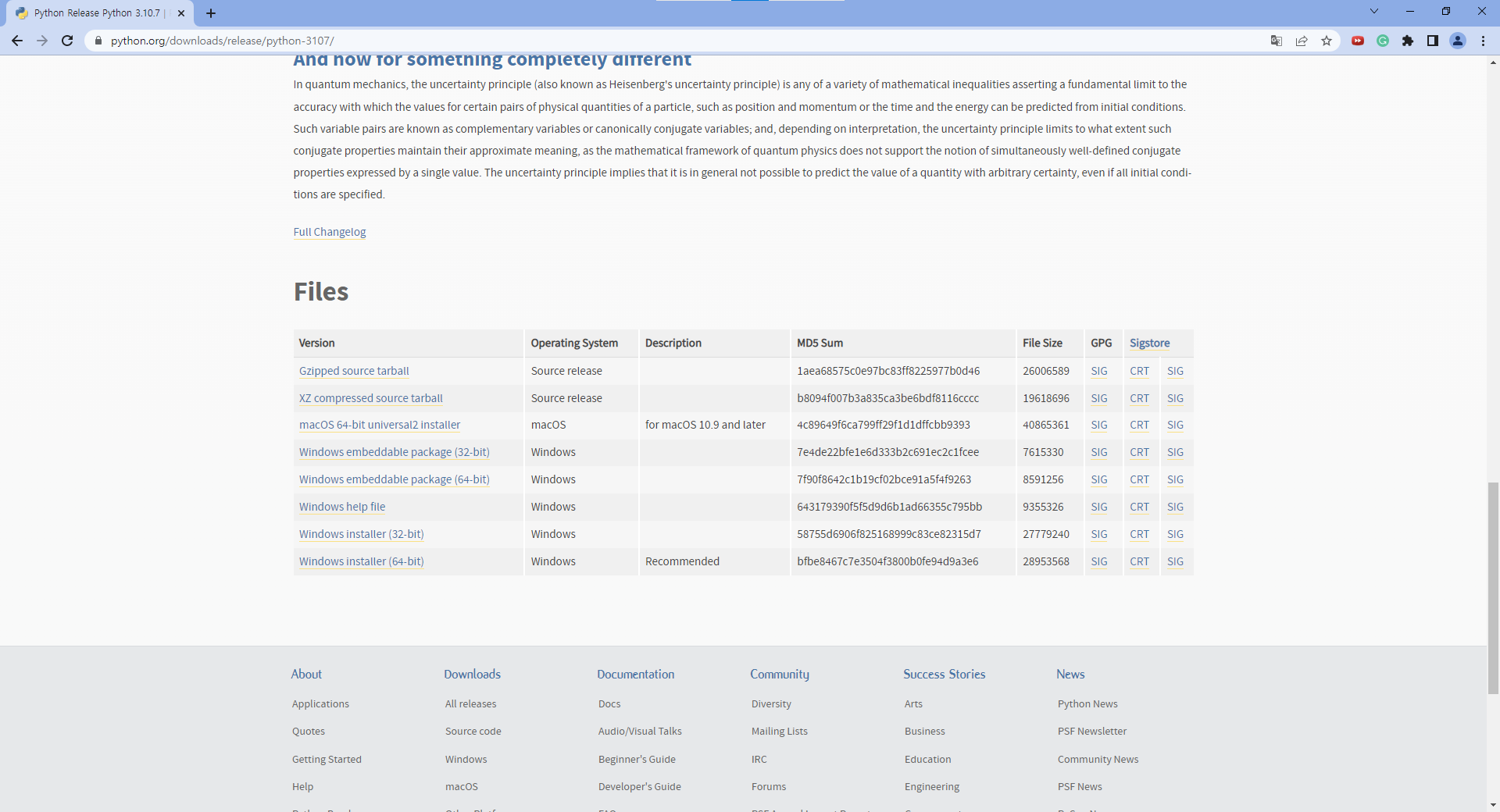This screenshot has height=812, width=1500.
Task: Download Windows embeddable package (64-bit)
Action: pyautogui.click(x=395, y=479)
